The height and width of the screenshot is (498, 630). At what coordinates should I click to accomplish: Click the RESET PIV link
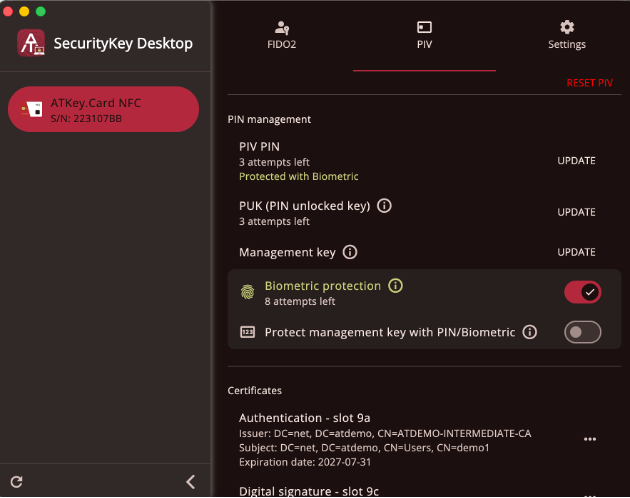589,83
